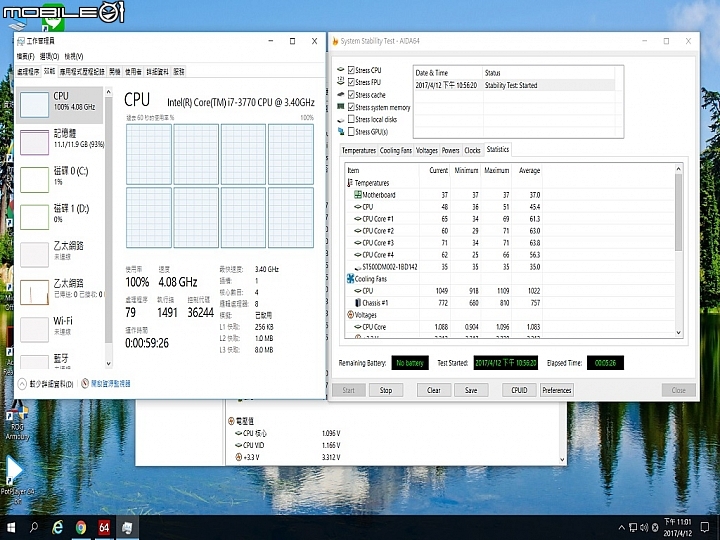Select the memory (記憶體) item in sidebar

click(x=61, y=141)
